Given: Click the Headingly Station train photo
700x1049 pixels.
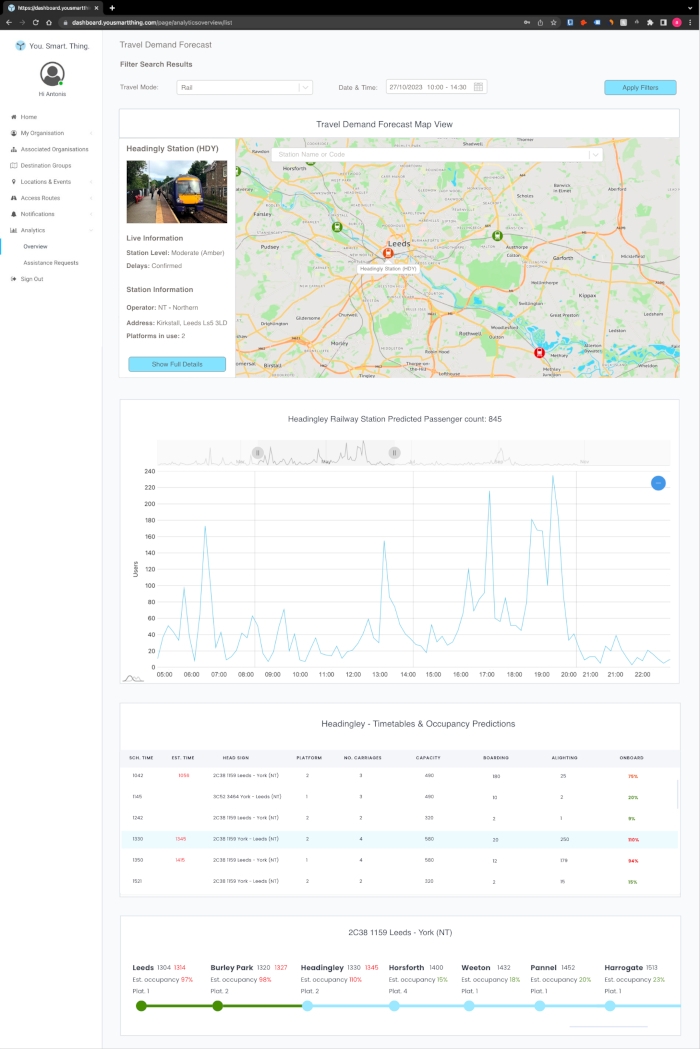Looking at the screenshot, I should click(x=177, y=191).
